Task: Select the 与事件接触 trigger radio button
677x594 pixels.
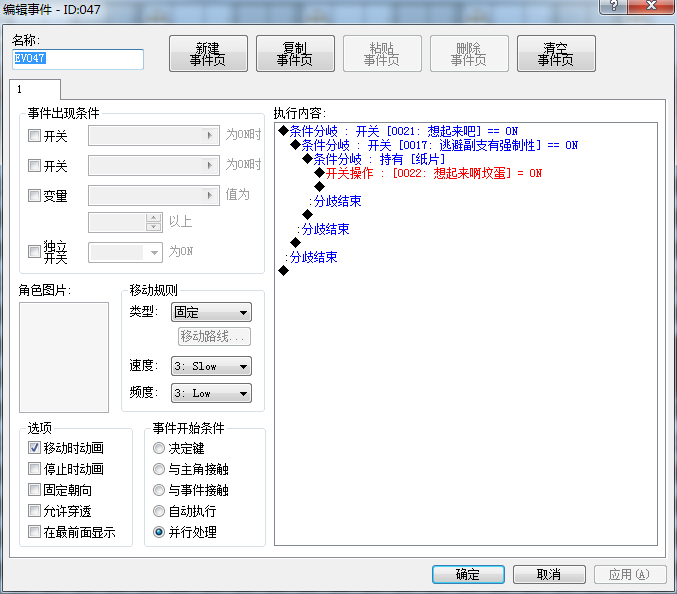Action: coord(159,490)
